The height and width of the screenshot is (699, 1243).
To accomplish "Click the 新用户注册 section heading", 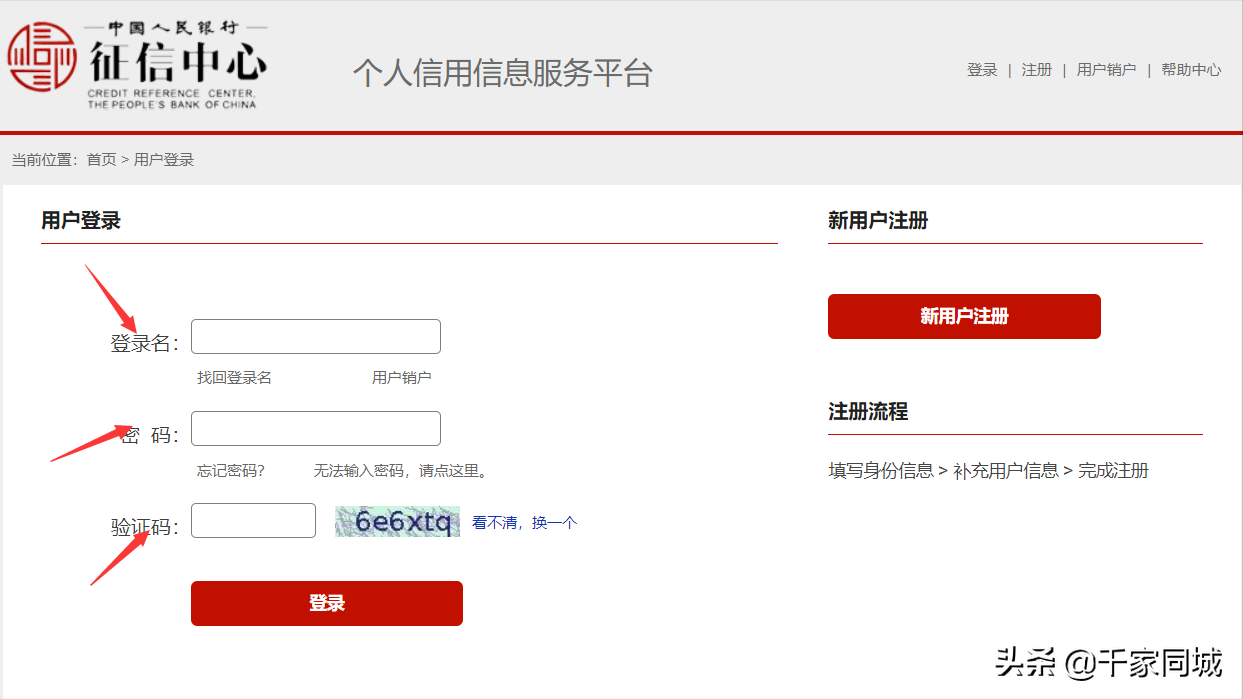I will [x=878, y=220].
